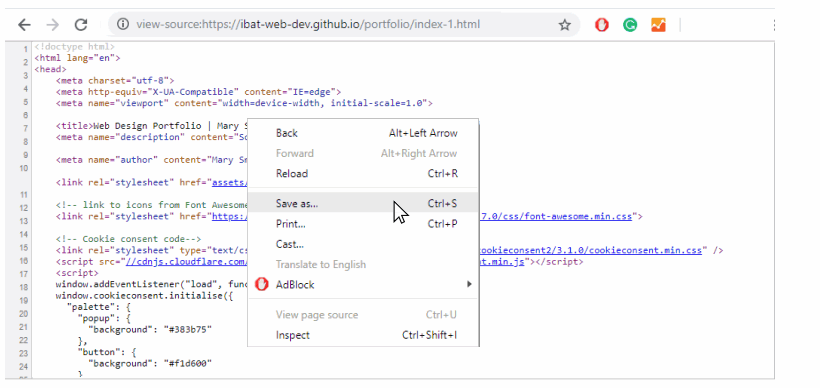Open the orange chart extension icon

click(x=658, y=25)
